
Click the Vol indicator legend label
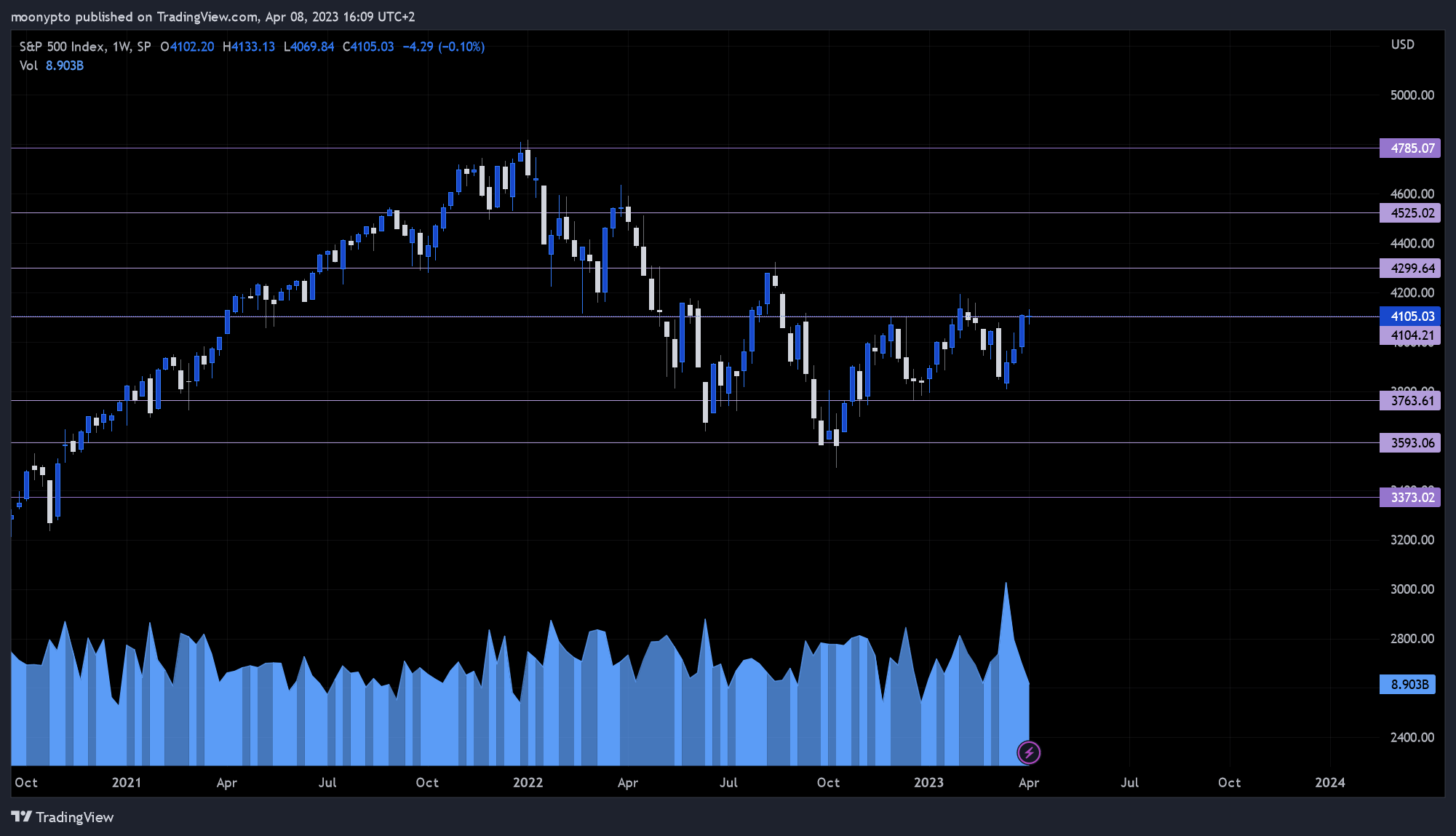click(28, 65)
